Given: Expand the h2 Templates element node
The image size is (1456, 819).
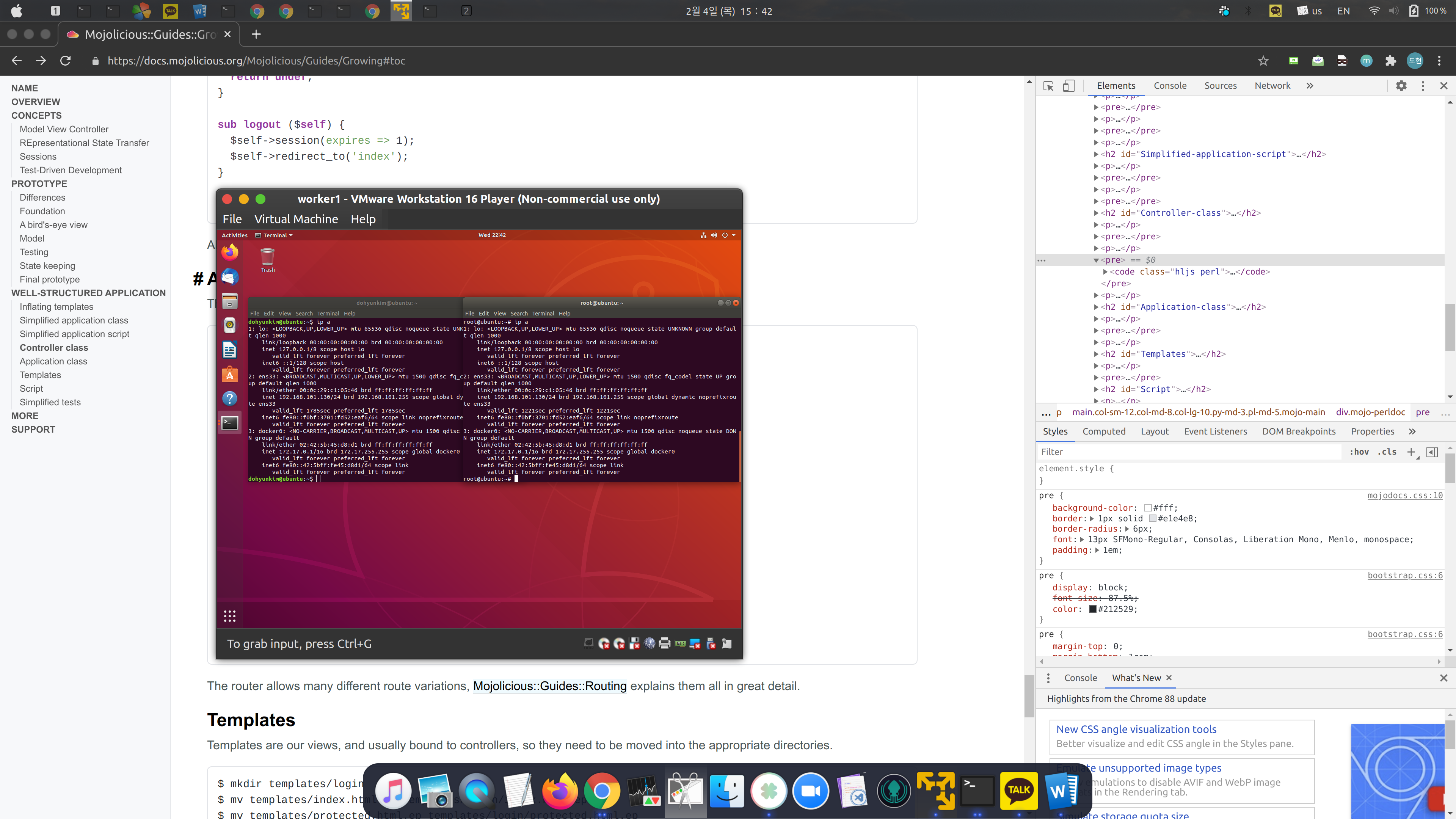Looking at the screenshot, I should 1097,355.
